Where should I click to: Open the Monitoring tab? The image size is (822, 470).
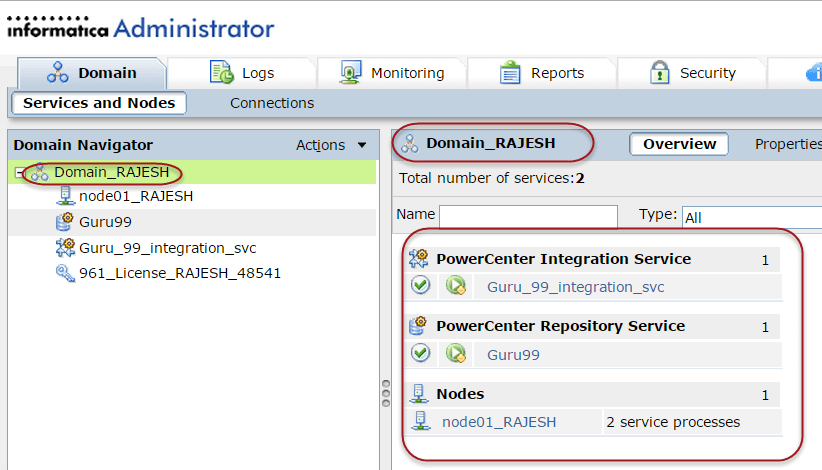point(392,73)
